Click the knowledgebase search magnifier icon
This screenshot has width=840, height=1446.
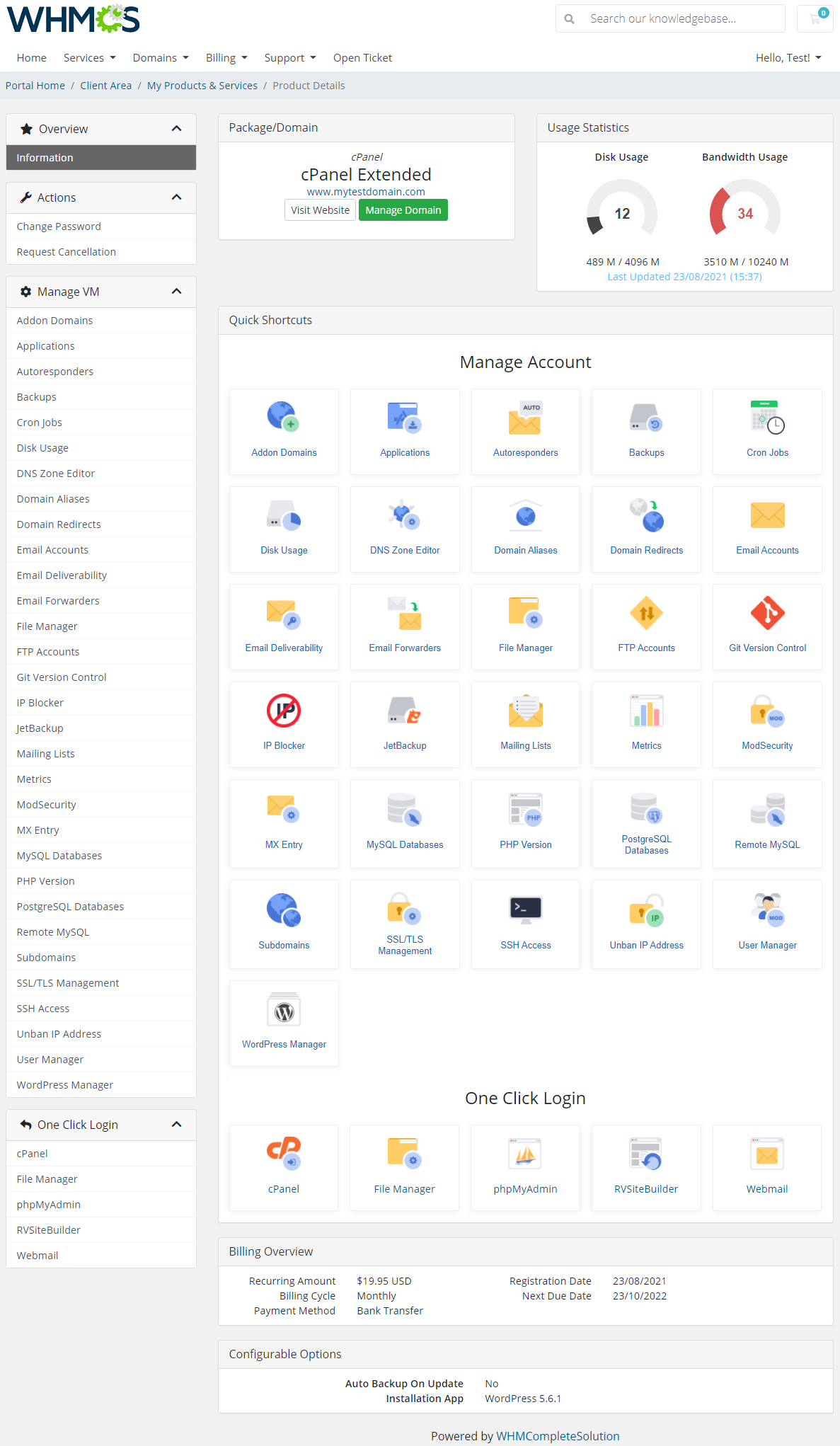tap(569, 19)
